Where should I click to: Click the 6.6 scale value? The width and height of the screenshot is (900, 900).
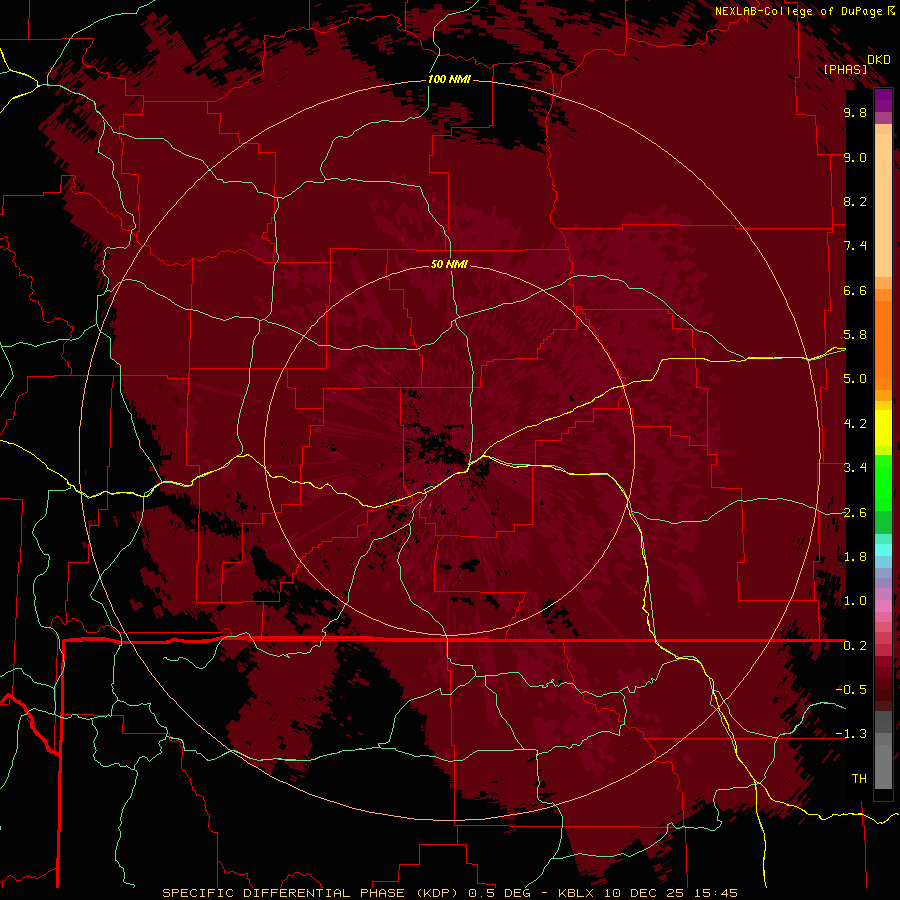pyautogui.click(x=855, y=290)
